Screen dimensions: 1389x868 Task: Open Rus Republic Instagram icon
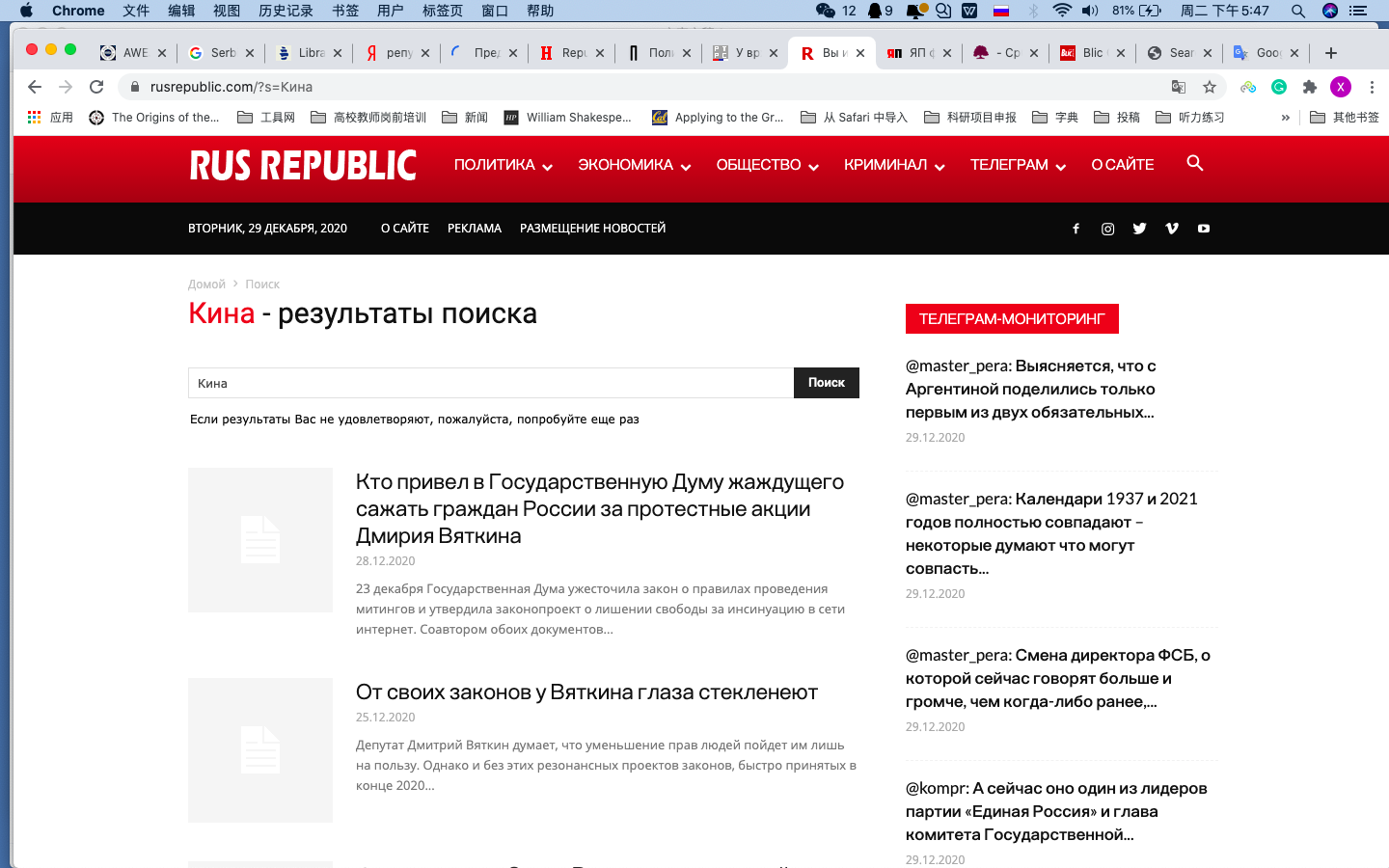point(1107,229)
